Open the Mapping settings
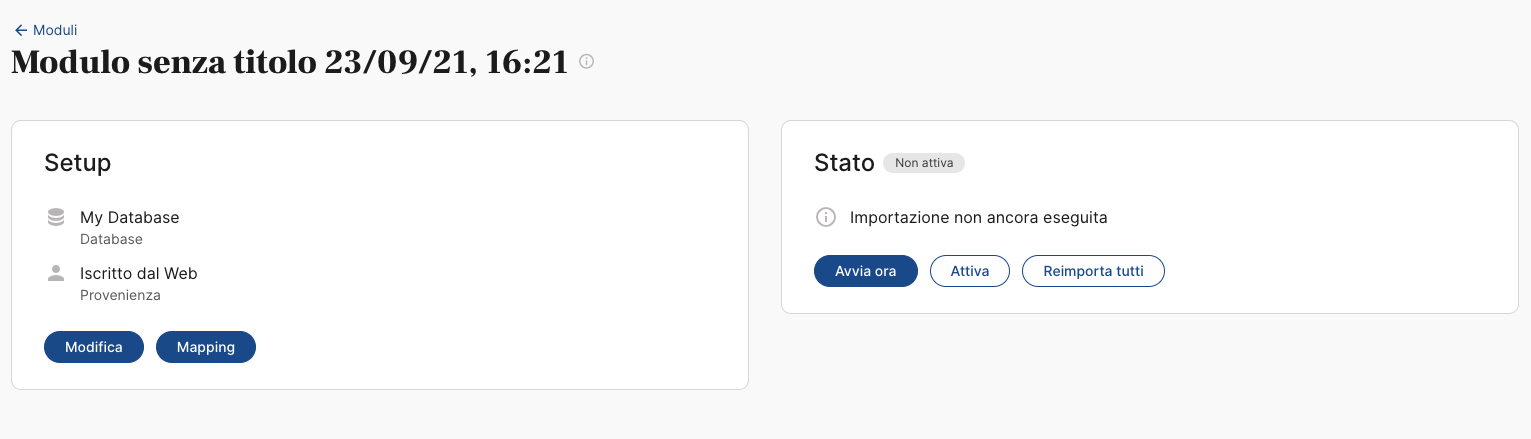Image resolution: width=1531 pixels, height=439 pixels. click(206, 347)
